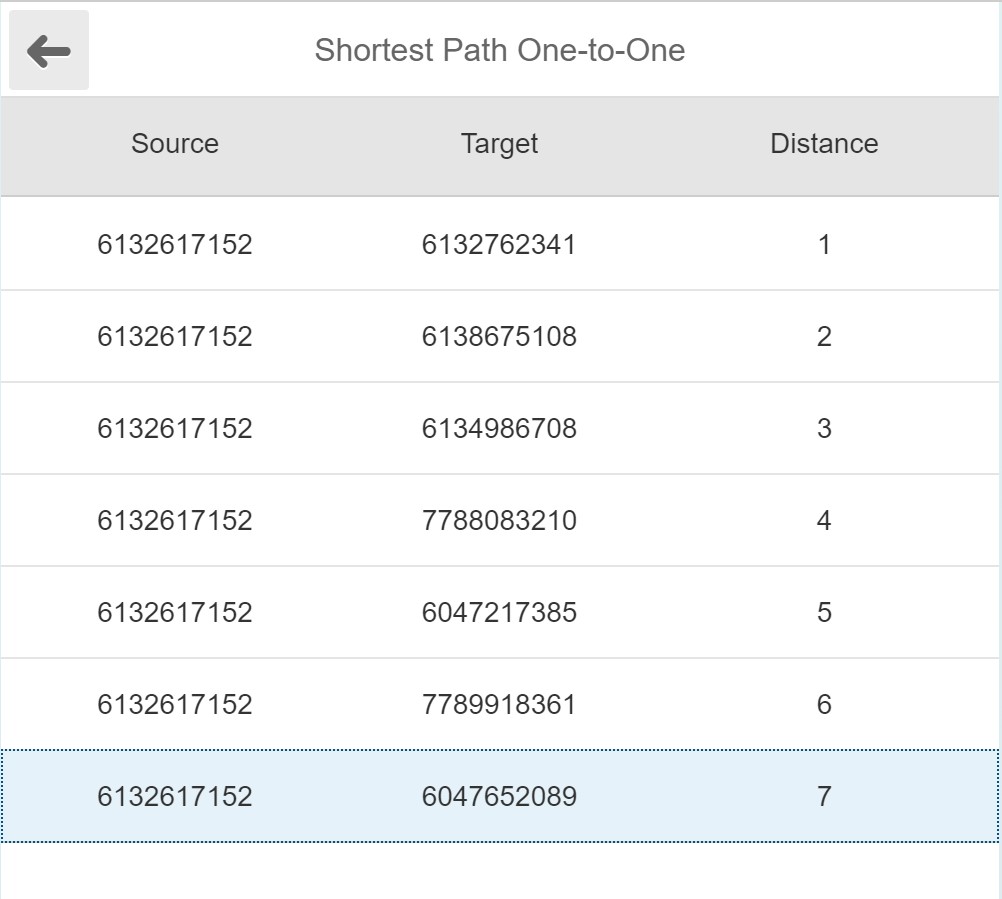Click source cell in first row
Image resolution: width=1002 pixels, height=899 pixels.
click(x=175, y=245)
